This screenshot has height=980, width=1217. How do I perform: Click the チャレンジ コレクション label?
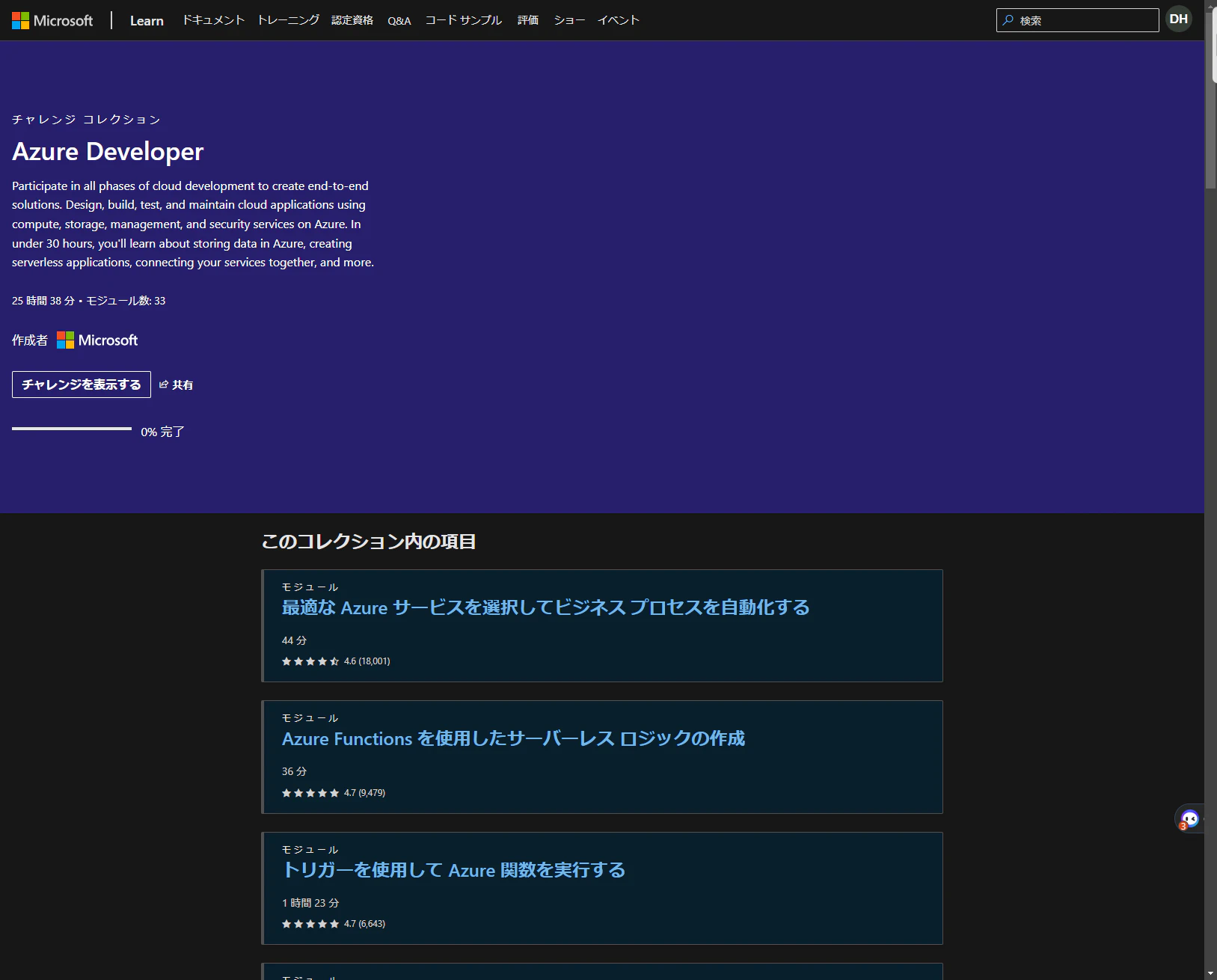point(86,120)
